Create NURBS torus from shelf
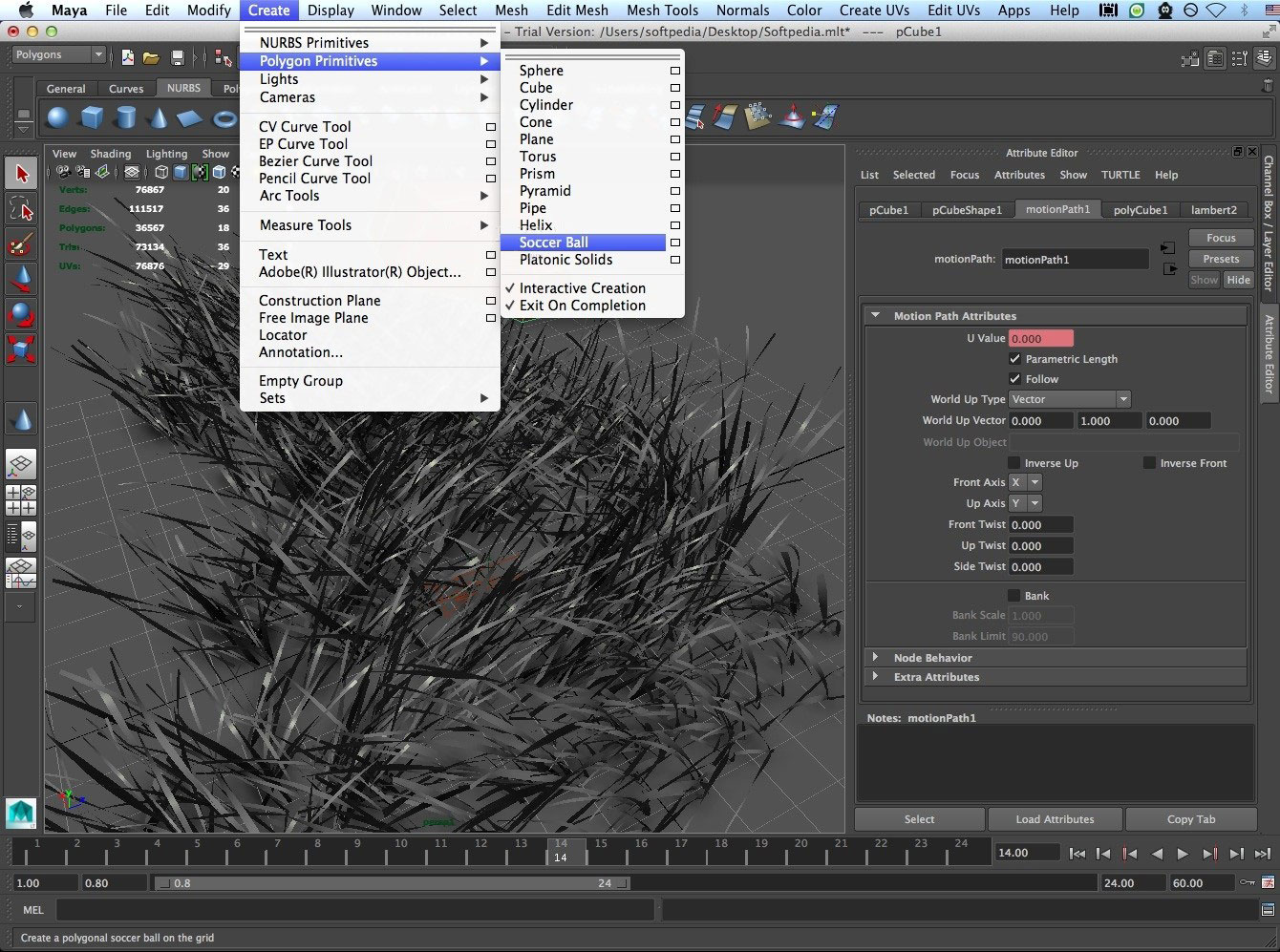 (224, 118)
